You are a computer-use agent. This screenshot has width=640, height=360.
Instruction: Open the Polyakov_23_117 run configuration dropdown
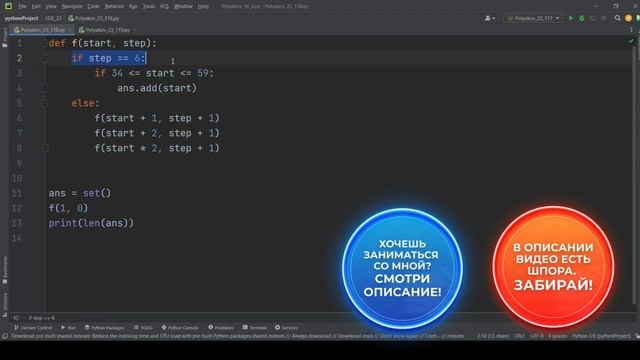tap(533, 18)
